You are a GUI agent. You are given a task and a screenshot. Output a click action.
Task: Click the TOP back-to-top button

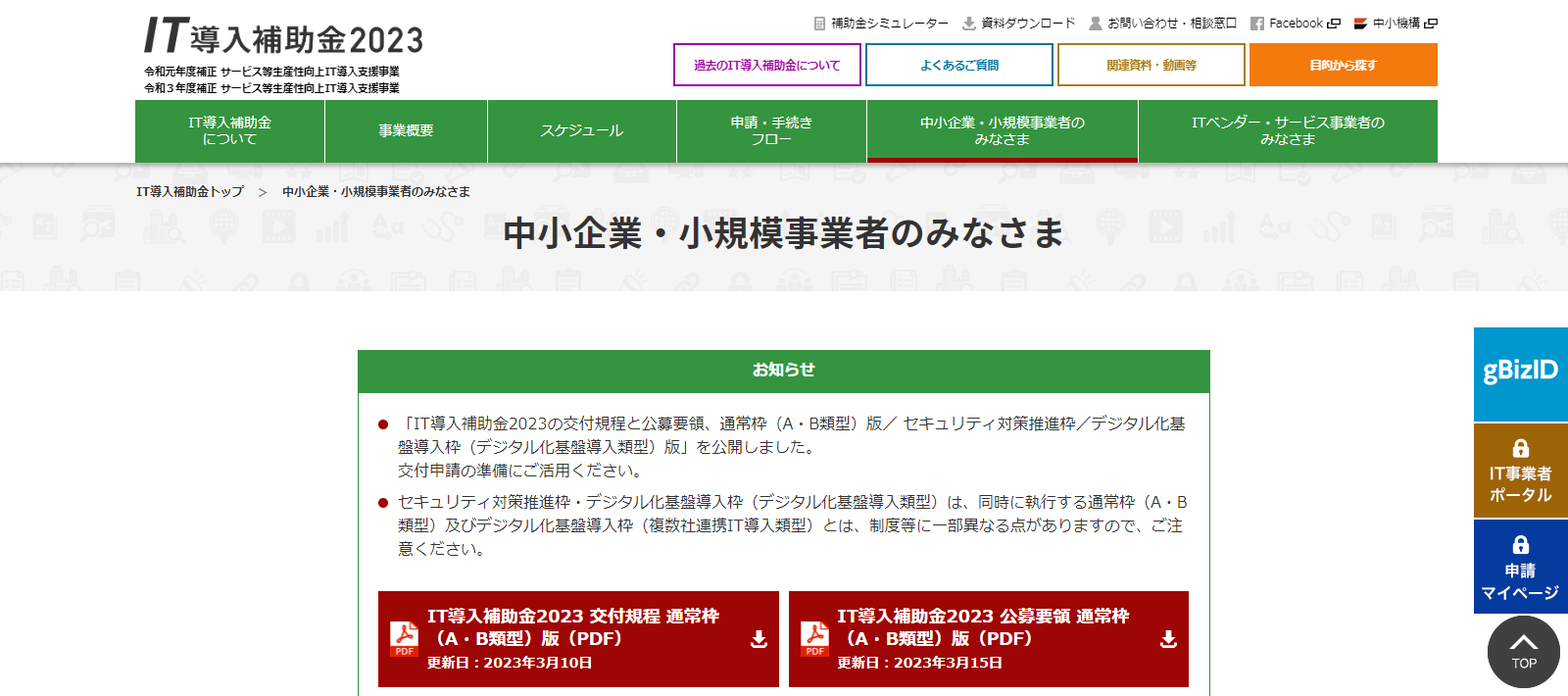point(1524,652)
